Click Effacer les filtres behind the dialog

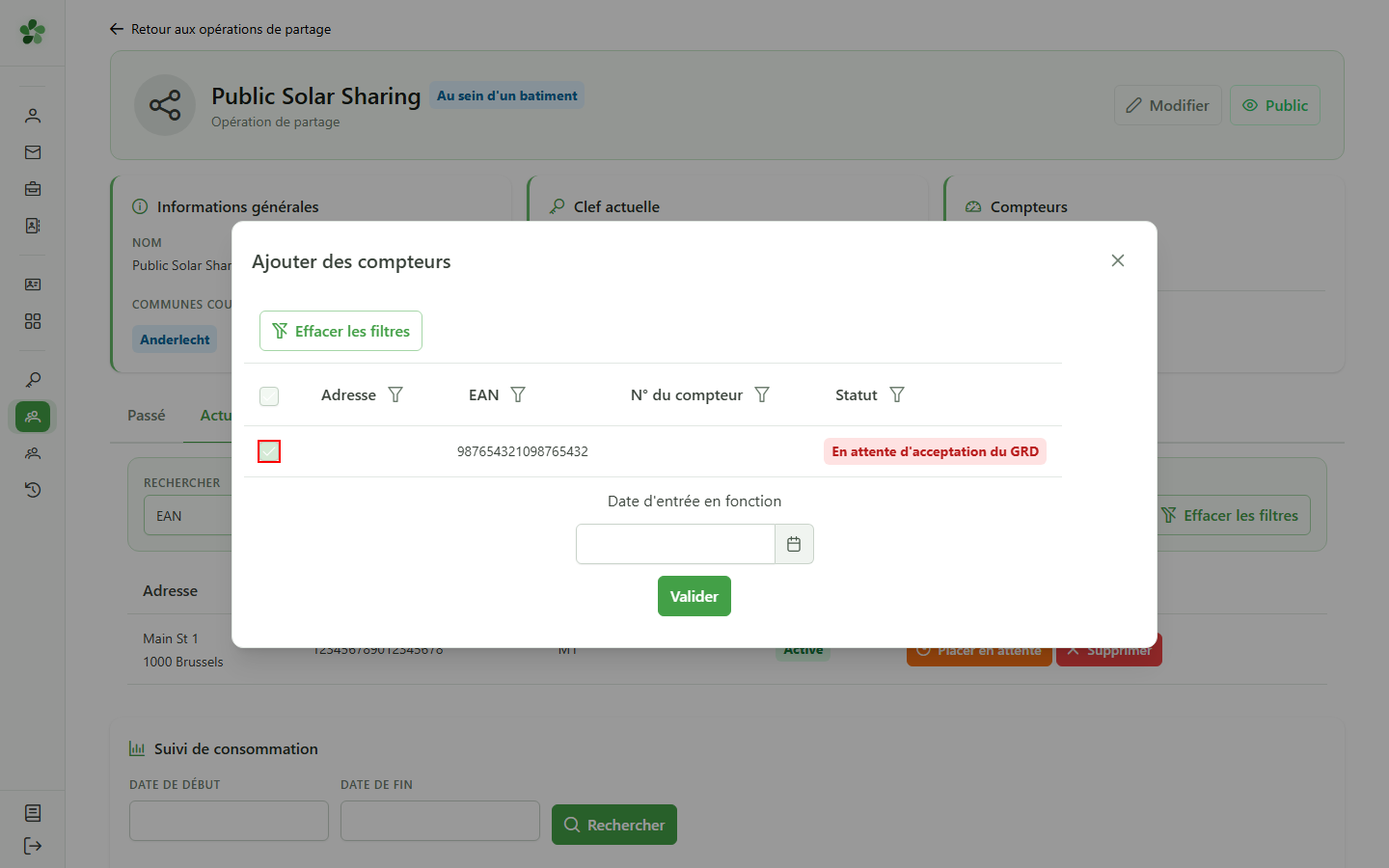click(1230, 515)
